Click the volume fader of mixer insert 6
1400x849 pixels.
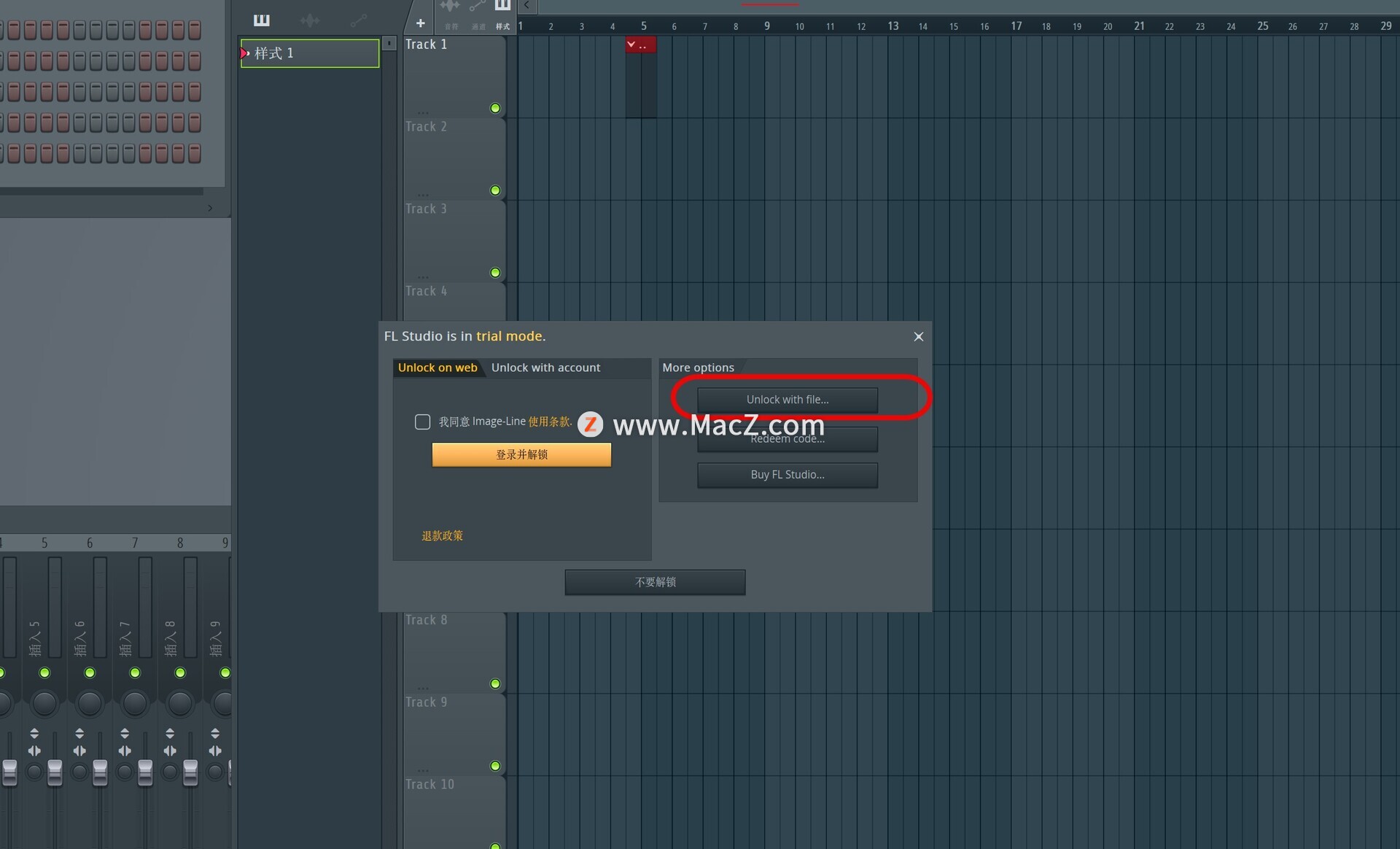tap(100, 772)
